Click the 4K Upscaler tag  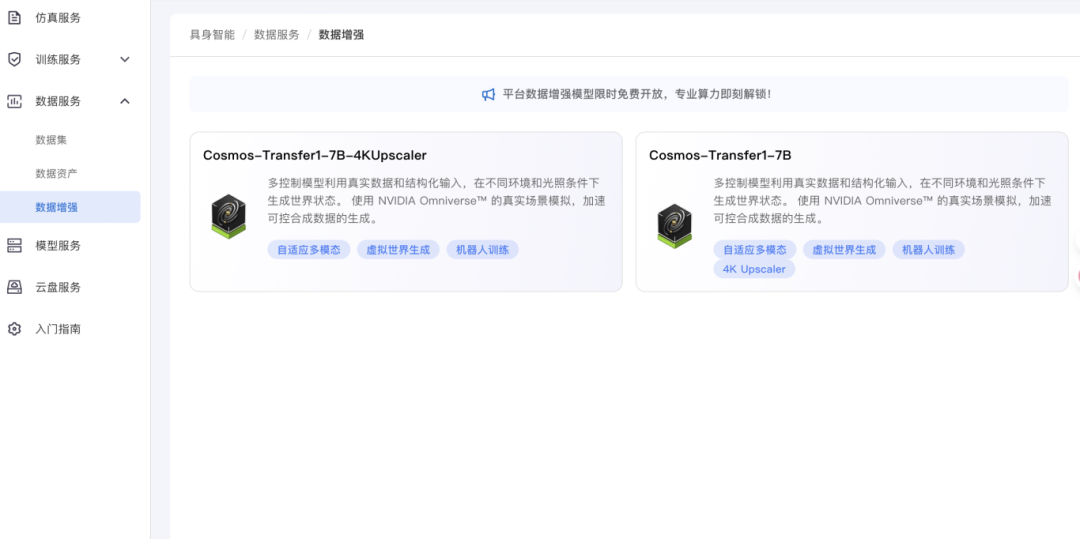[x=754, y=269]
